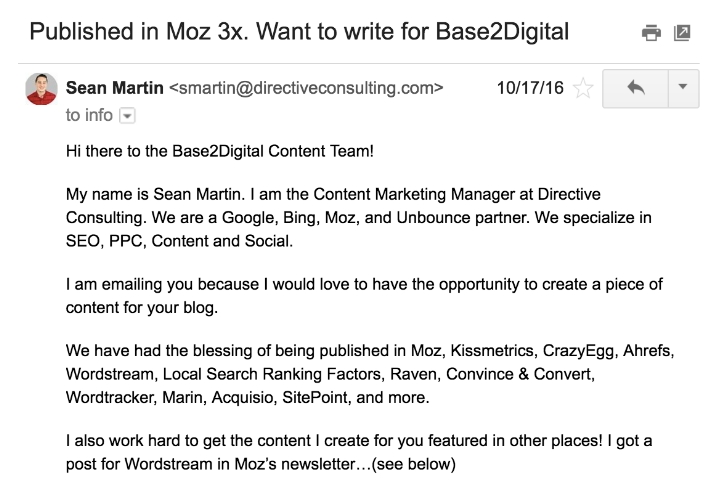The width and height of the screenshot is (713, 492).
Task: Click the paragraph 'We have had the blessing'
Action: [370, 374]
